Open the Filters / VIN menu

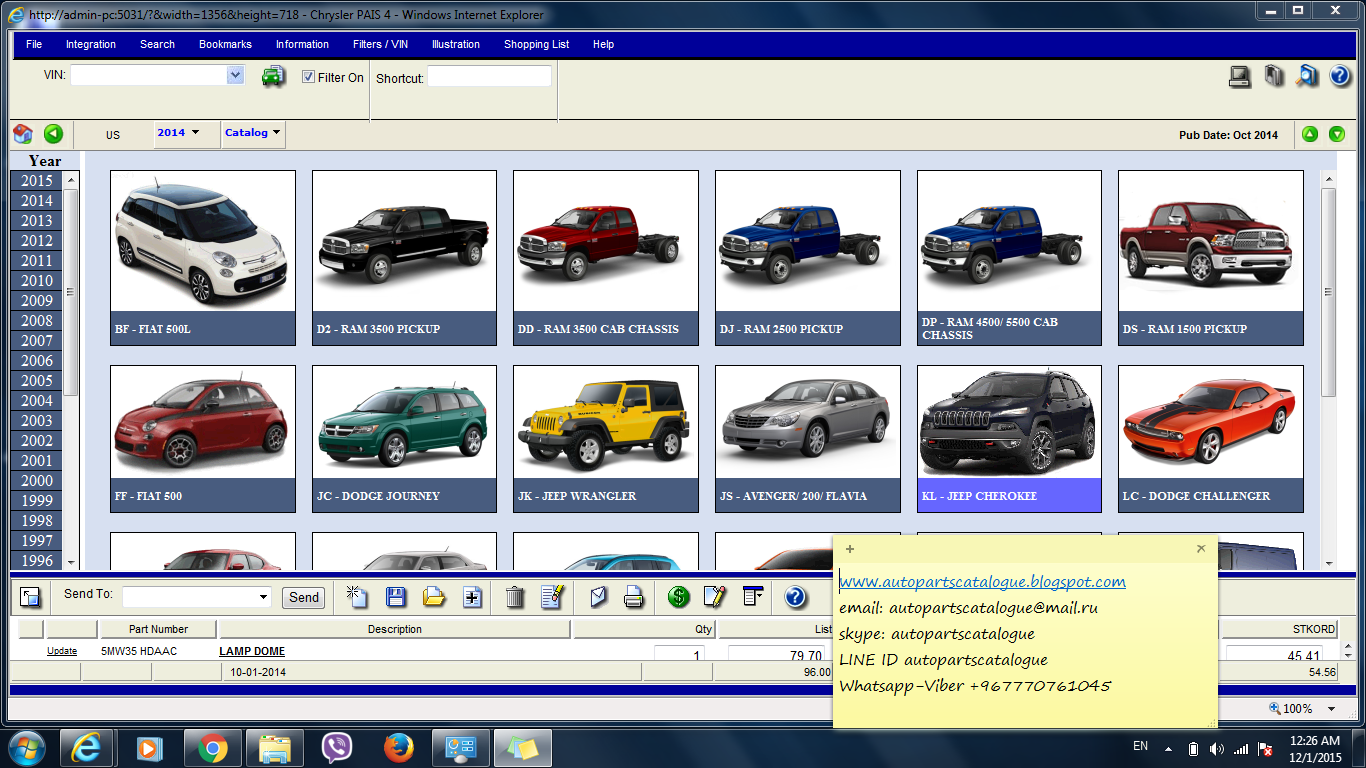click(380, 44)
